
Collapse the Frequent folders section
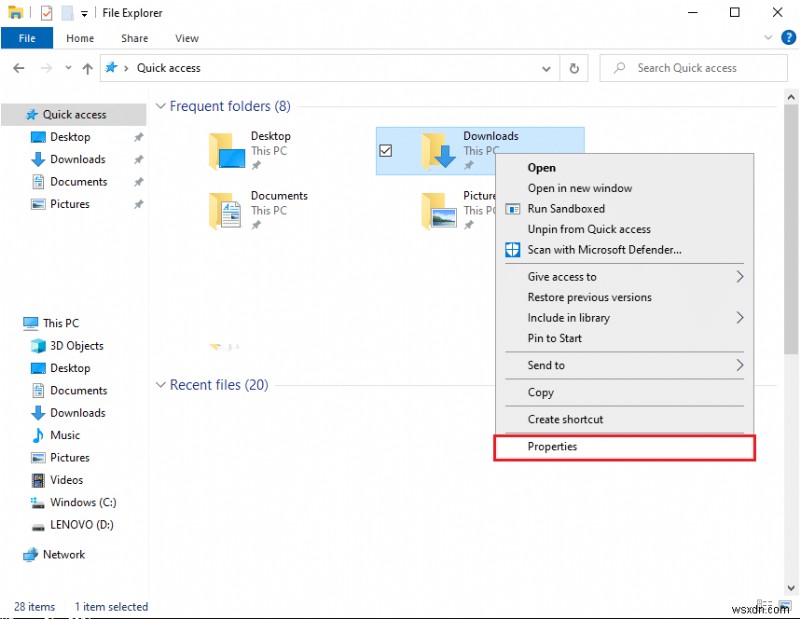click(161, 106)
